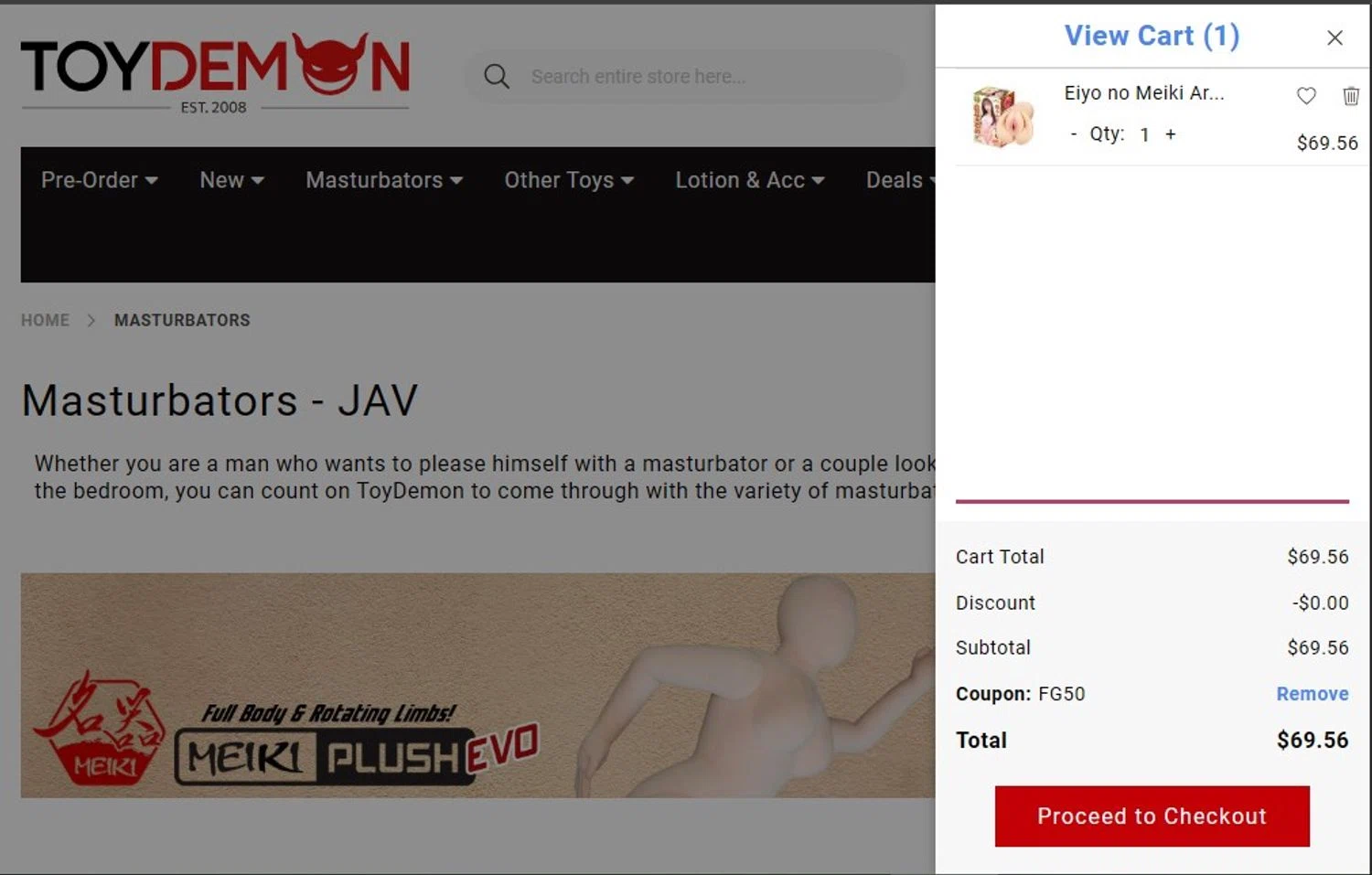Screen dimensions: 1372x875
Task: Open the Other Toys menu
Action: click(x=569, y=180)
